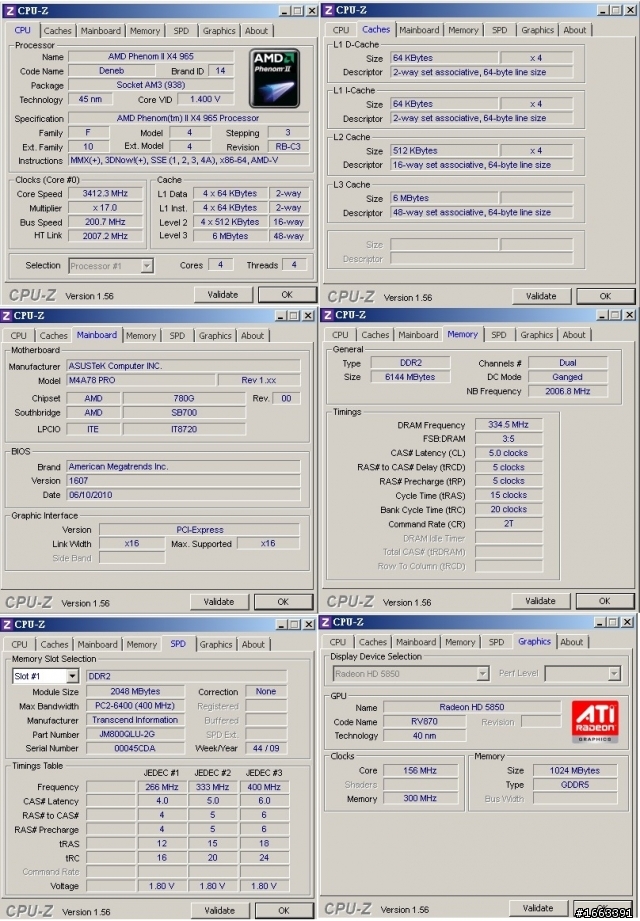Click OK in the SPD tab window

(284, 910)
